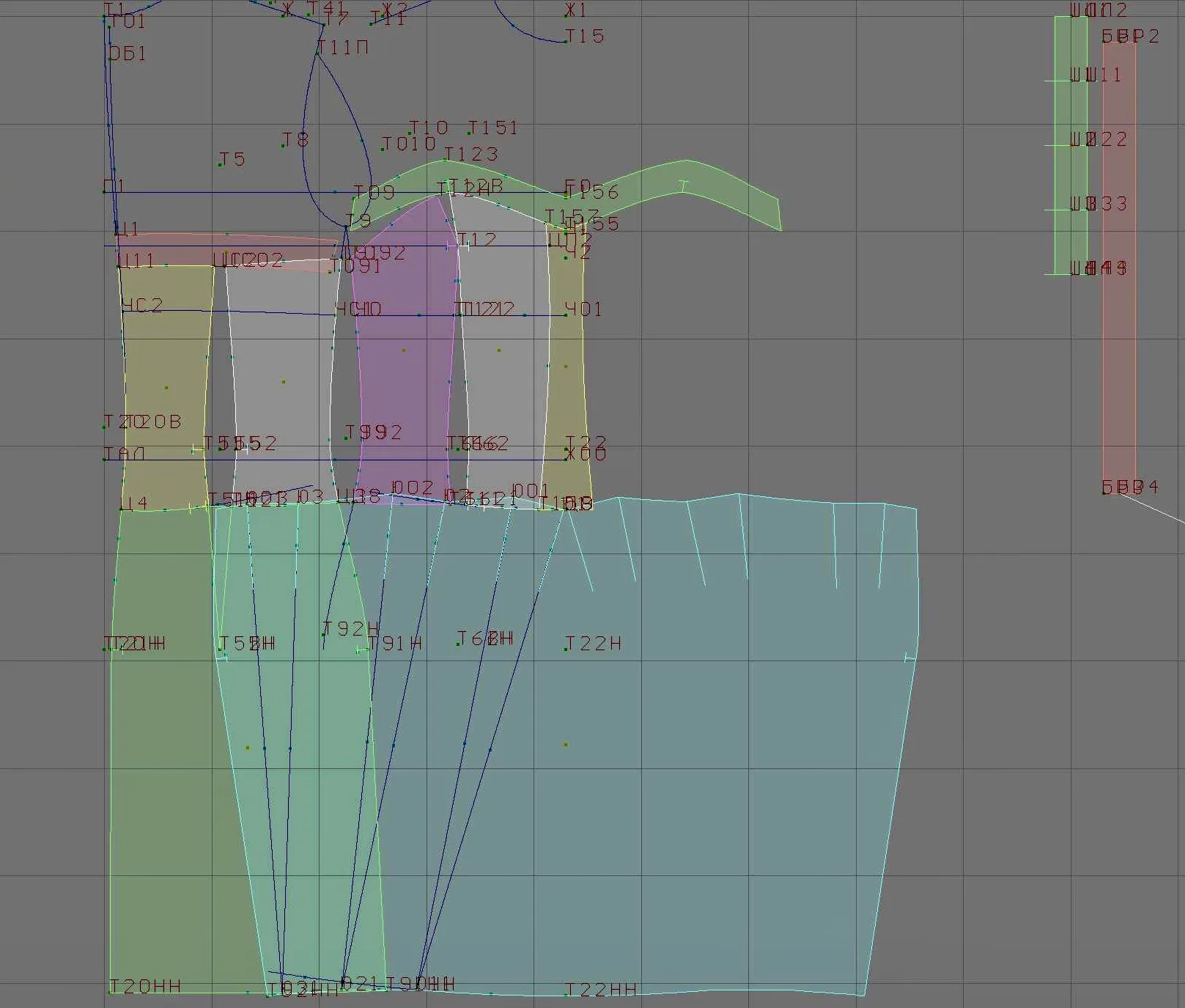
Task: Select point label Т91Н
Action: (396, 644)
